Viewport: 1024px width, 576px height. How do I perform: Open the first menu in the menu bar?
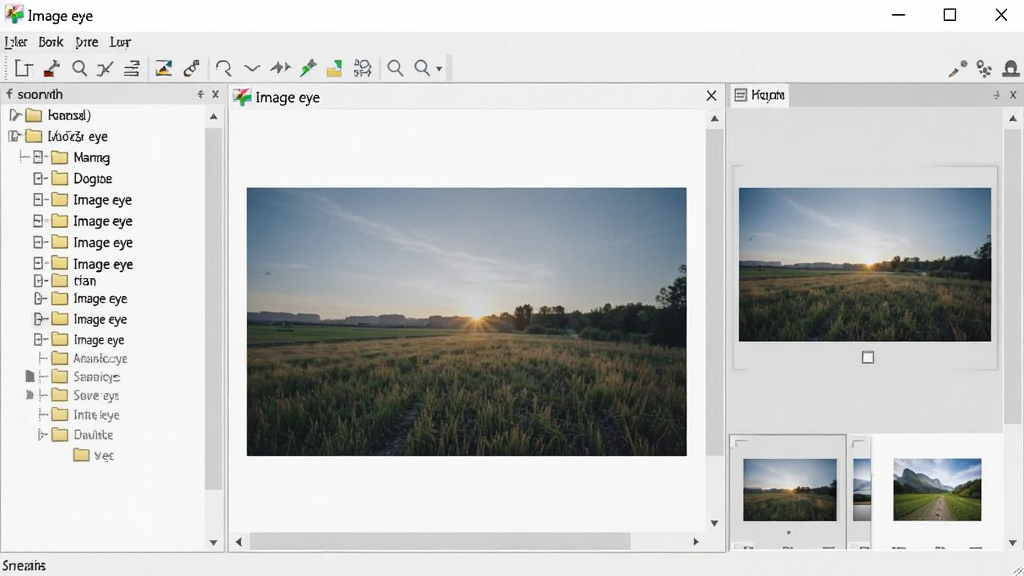coord(16,42)
